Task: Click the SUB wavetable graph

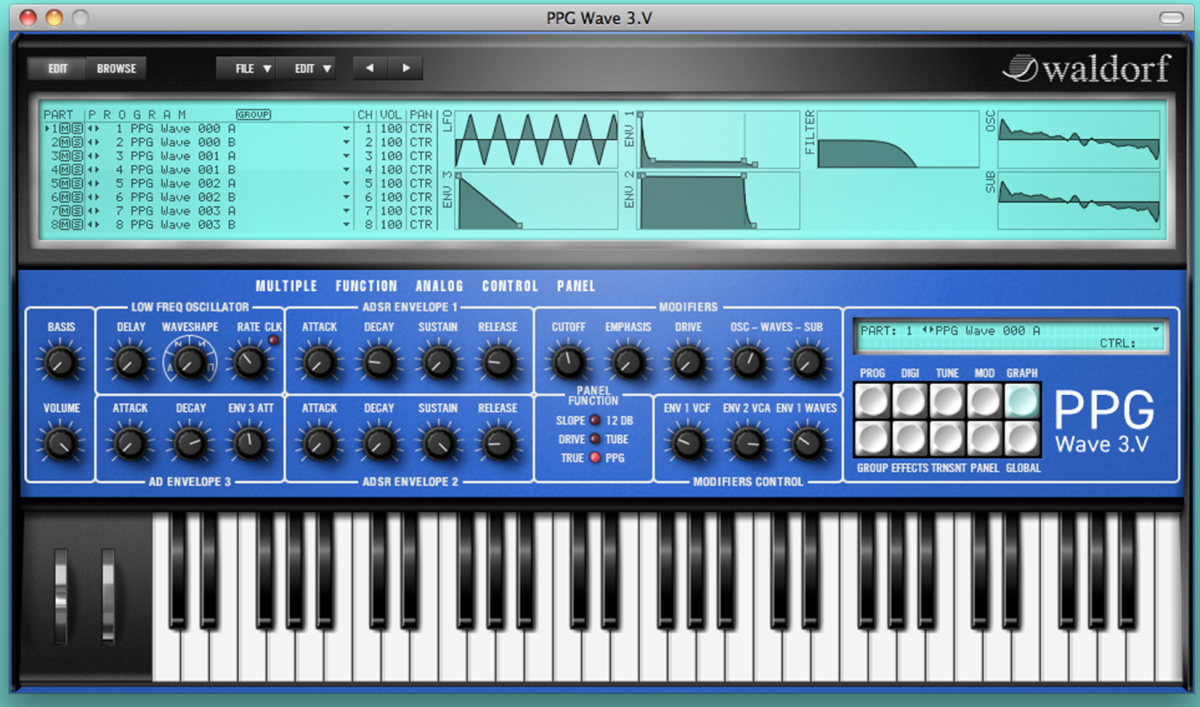Action: click(x=1080, y=200)
